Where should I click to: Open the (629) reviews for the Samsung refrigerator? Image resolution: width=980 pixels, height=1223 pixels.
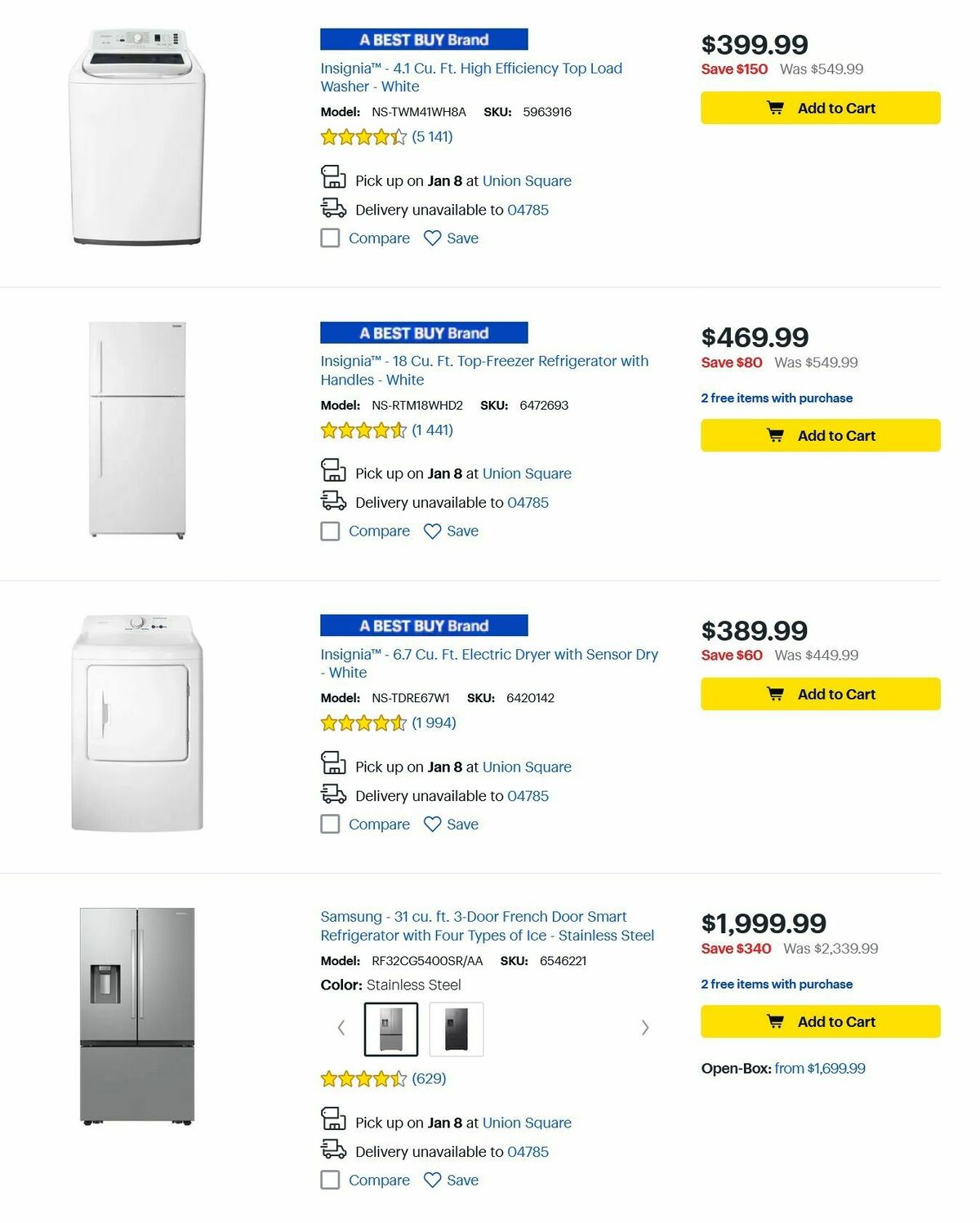pos(428,1078)
